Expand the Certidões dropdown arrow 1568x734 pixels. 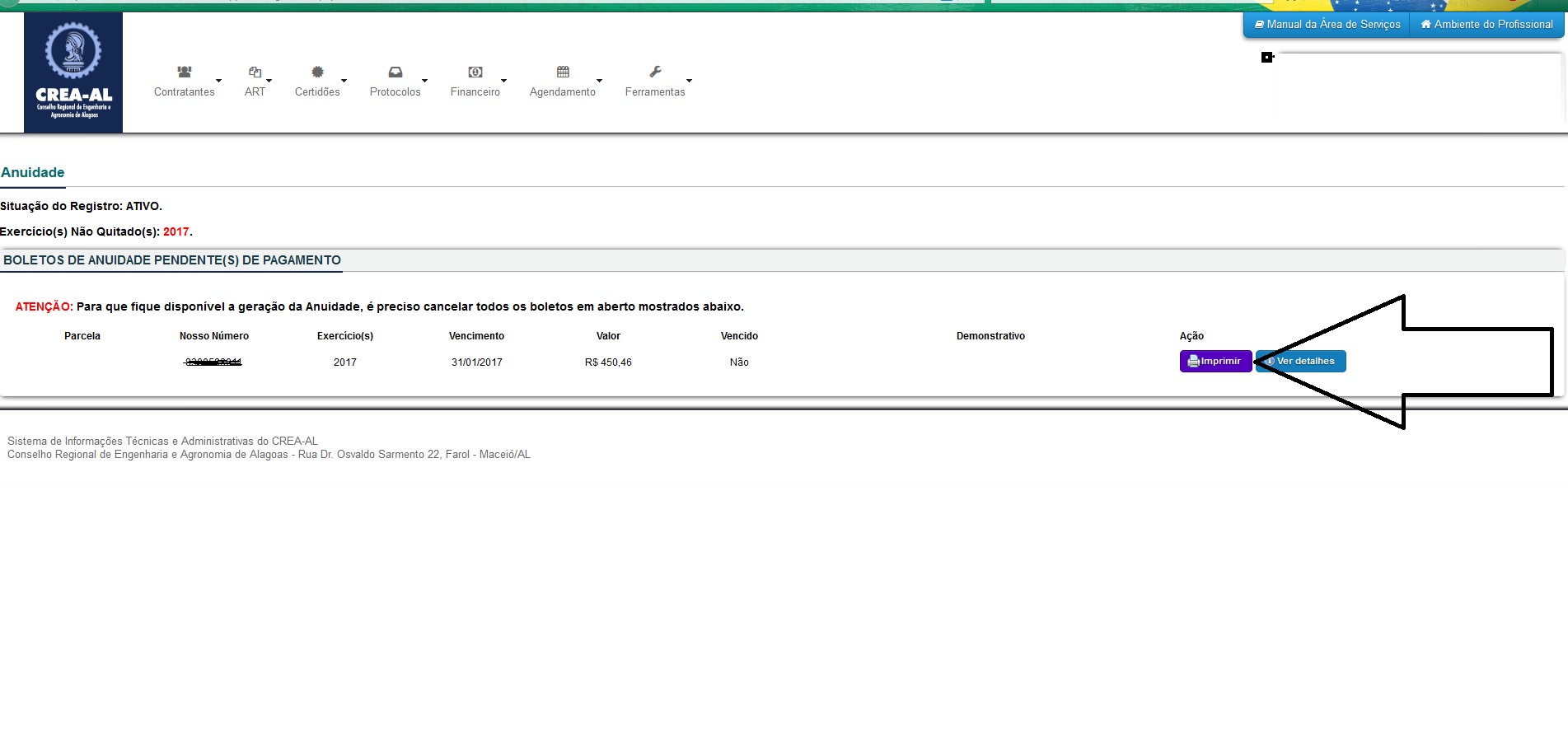[344, 81]
